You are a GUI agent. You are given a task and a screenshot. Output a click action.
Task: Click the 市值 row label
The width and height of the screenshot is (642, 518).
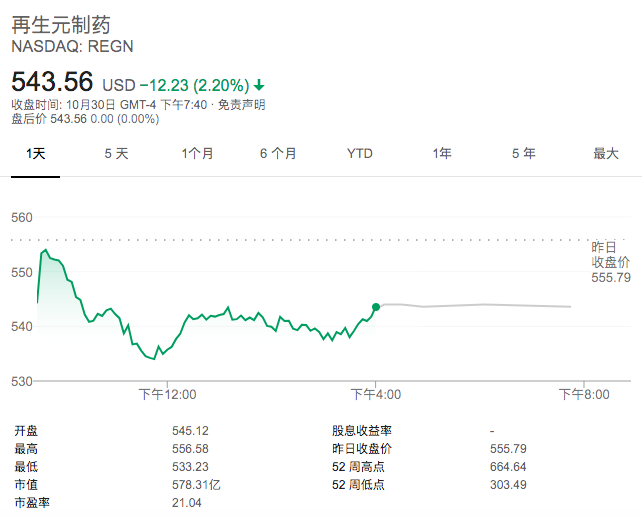[26, 485]
